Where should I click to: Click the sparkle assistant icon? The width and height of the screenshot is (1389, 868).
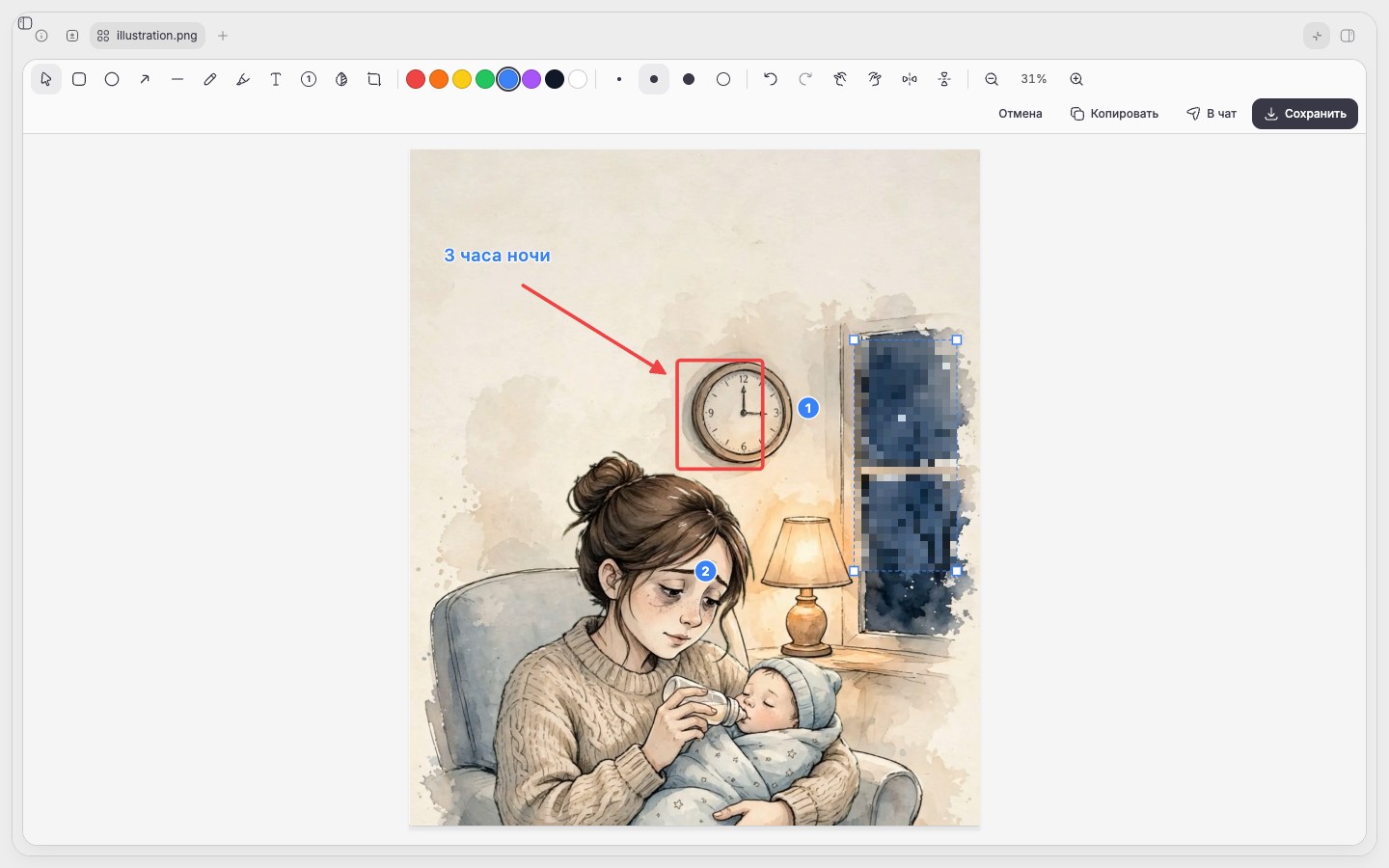(1317, 36)
